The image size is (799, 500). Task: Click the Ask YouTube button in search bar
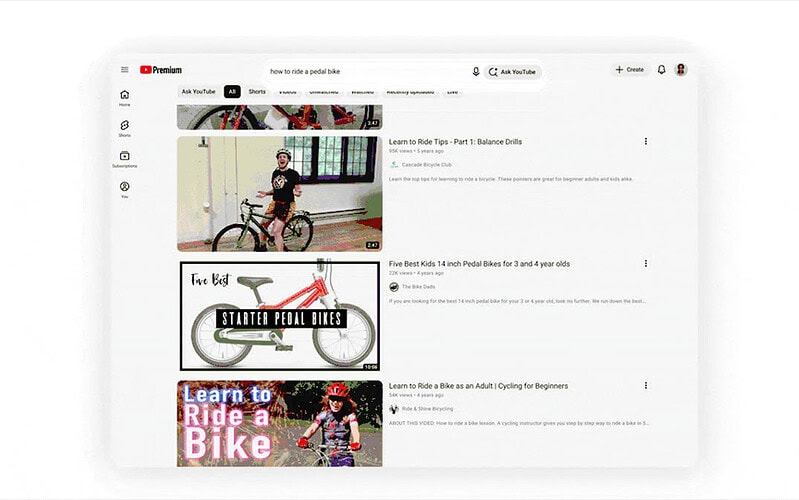point(513,72)
